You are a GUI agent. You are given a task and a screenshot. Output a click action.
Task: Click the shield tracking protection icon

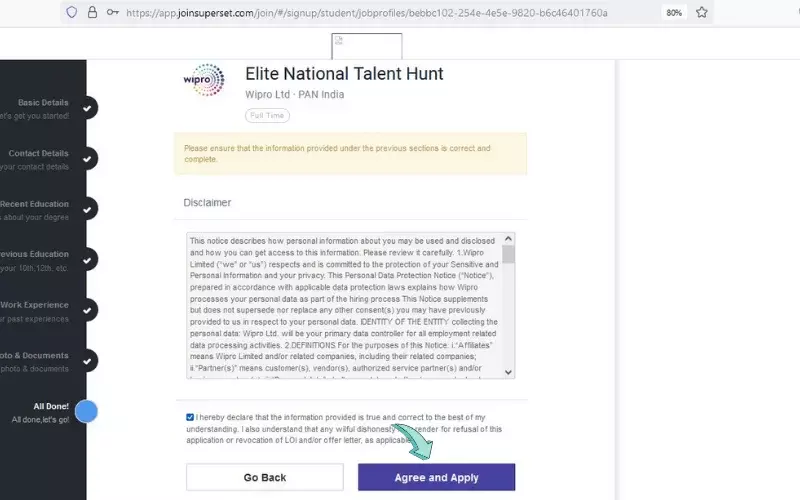click(71, 12)
